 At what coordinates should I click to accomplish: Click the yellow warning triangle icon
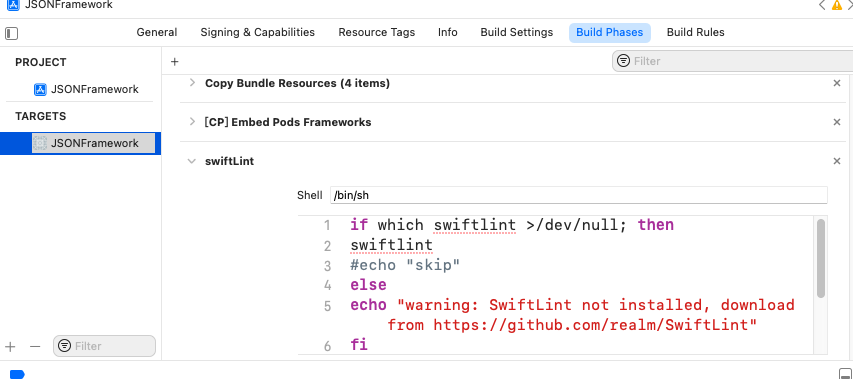pyautogui.click(x=837, y=5)
